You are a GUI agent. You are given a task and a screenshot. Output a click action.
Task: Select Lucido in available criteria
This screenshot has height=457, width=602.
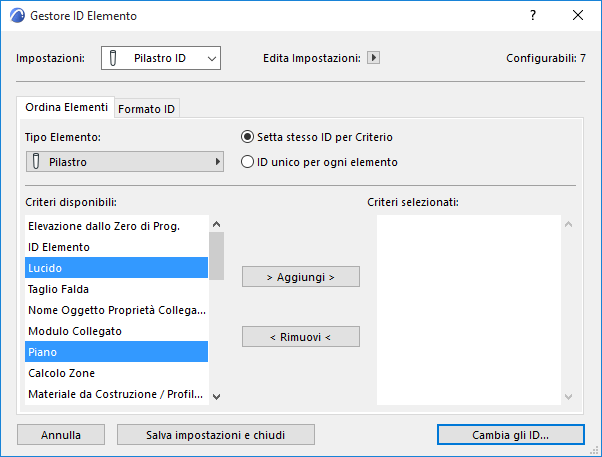click(x=116, y=267)
